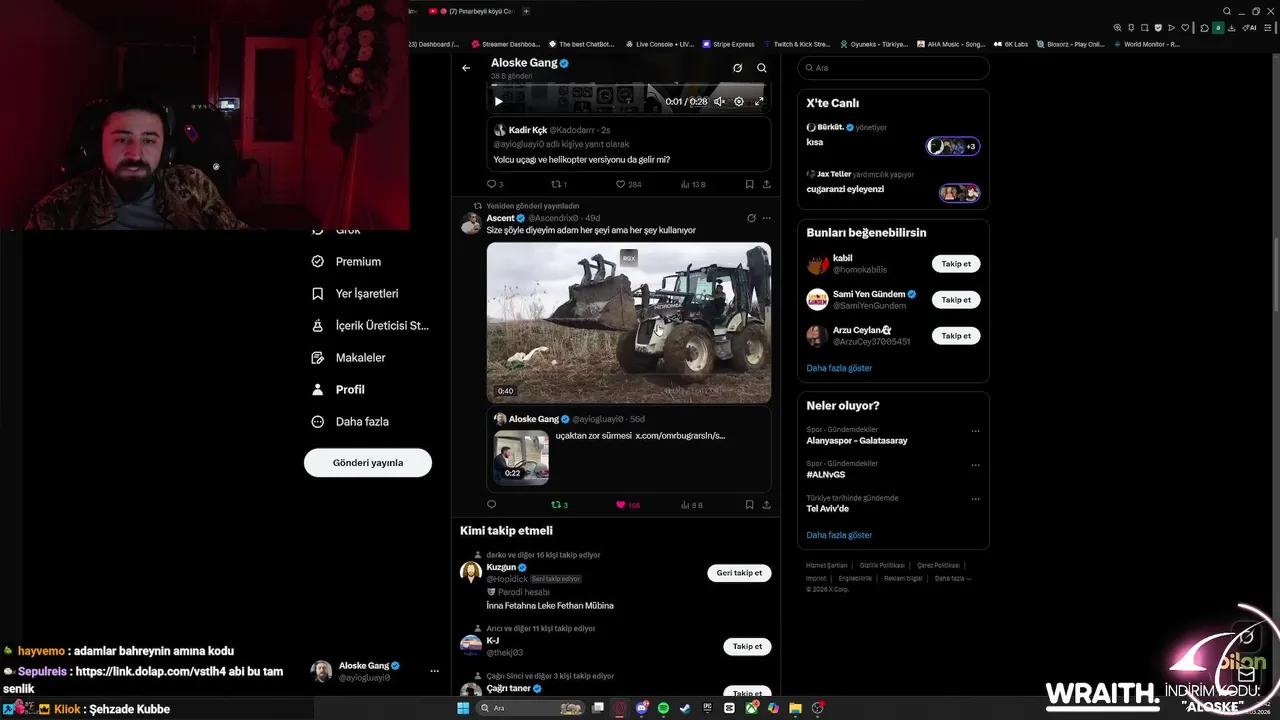Open Stripe Express bookmark
Screen dimensions: 1280x720
click(x=729, y=44)
